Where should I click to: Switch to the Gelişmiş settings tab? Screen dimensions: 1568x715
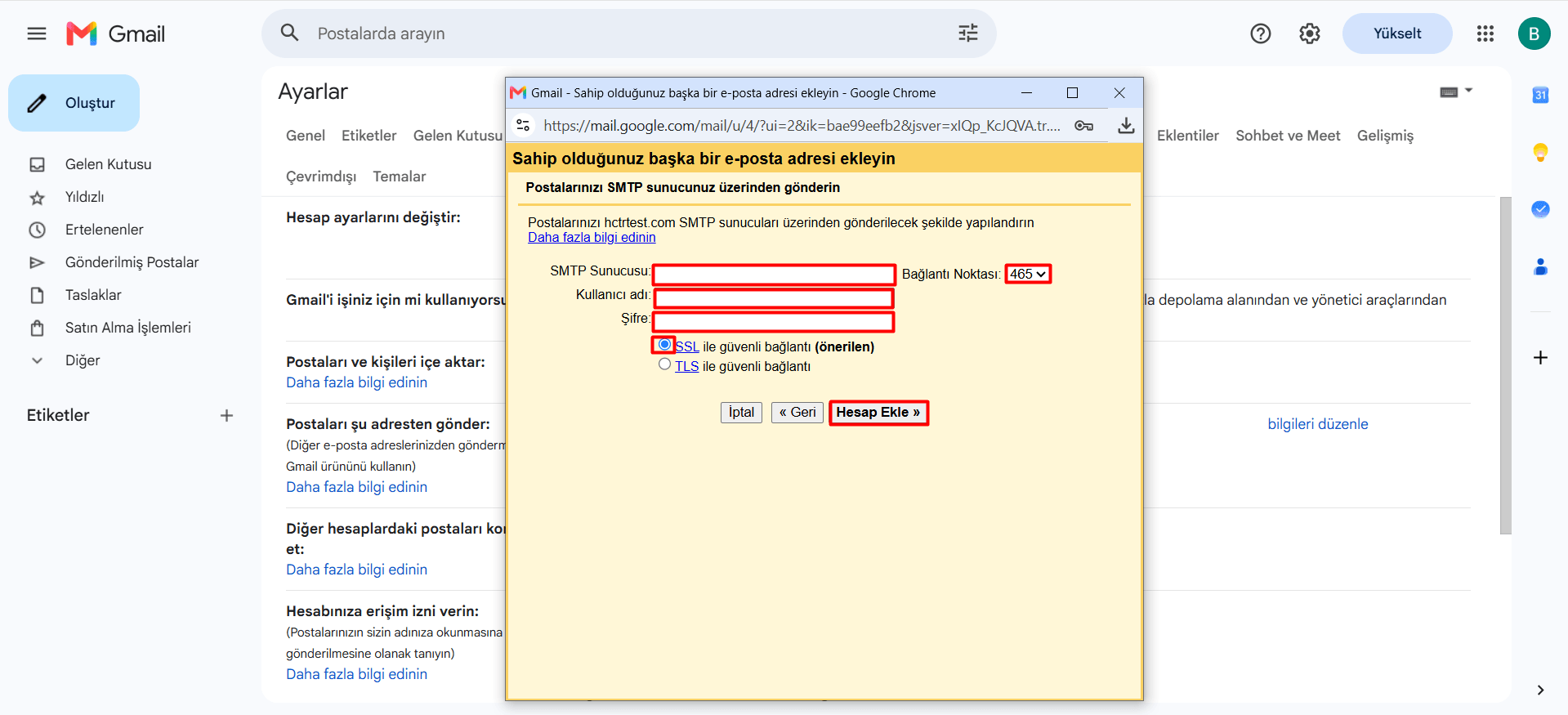pyautogui.click(x=1385, y=136)
